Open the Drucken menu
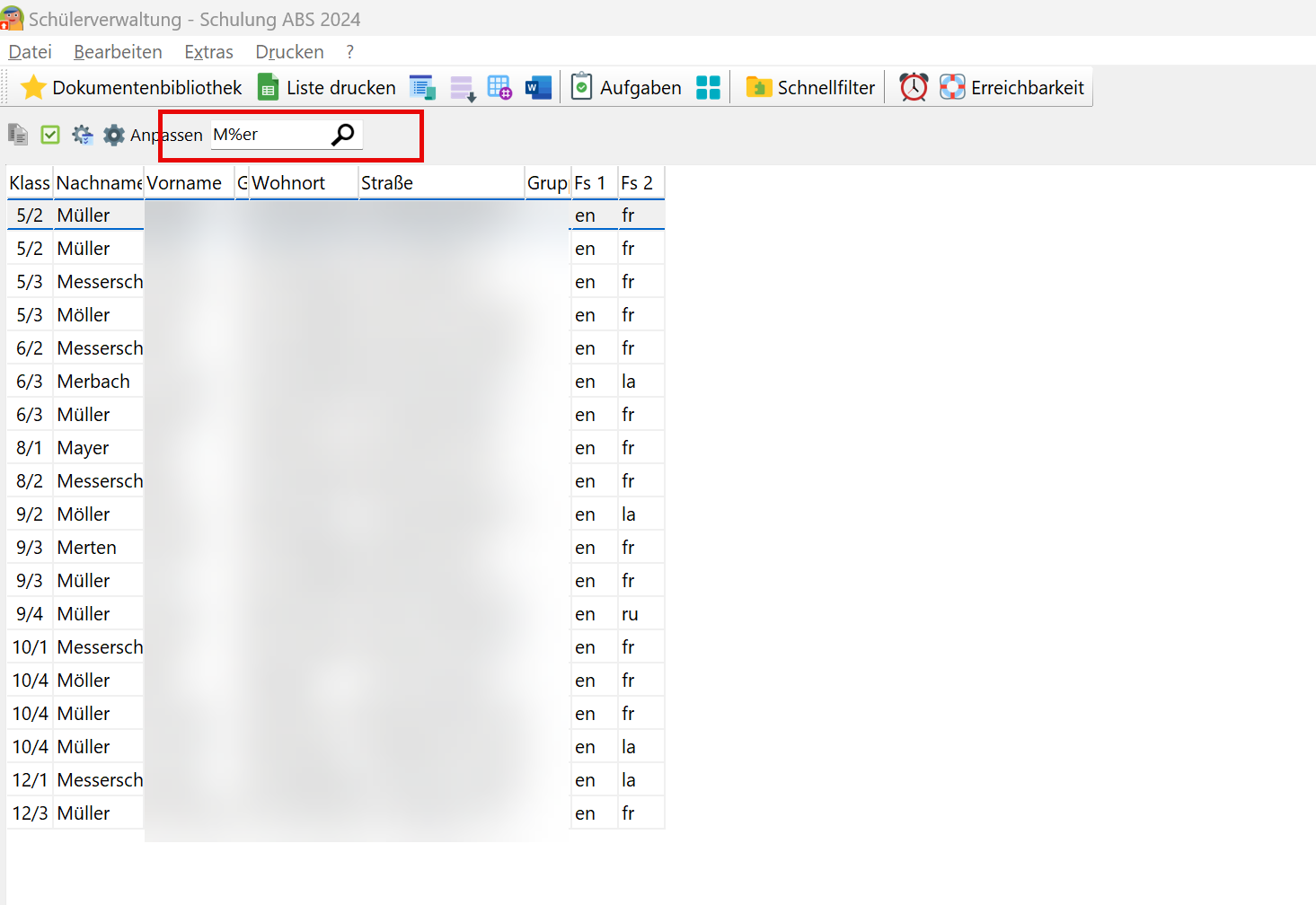The height and width of the screenshot is (905, 1316). (x=289, y=52)
